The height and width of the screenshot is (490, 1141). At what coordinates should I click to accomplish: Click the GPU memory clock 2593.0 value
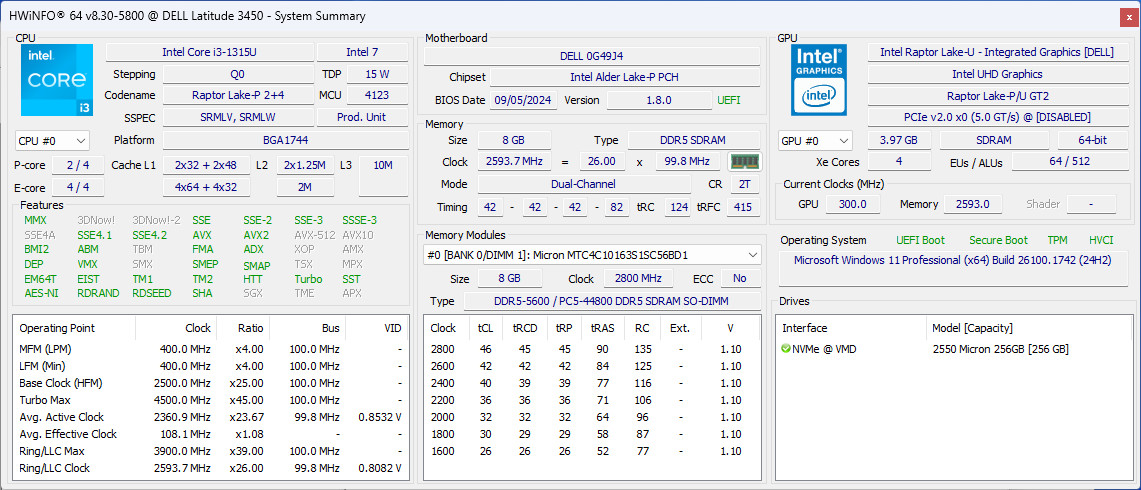tap(972, 205)
